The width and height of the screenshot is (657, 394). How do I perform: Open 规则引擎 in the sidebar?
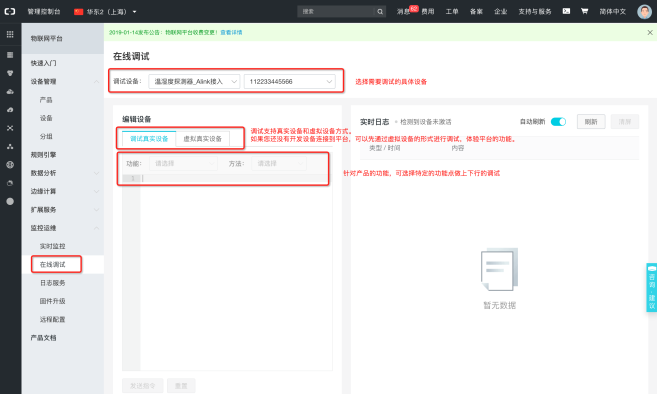tap(43, 155)
